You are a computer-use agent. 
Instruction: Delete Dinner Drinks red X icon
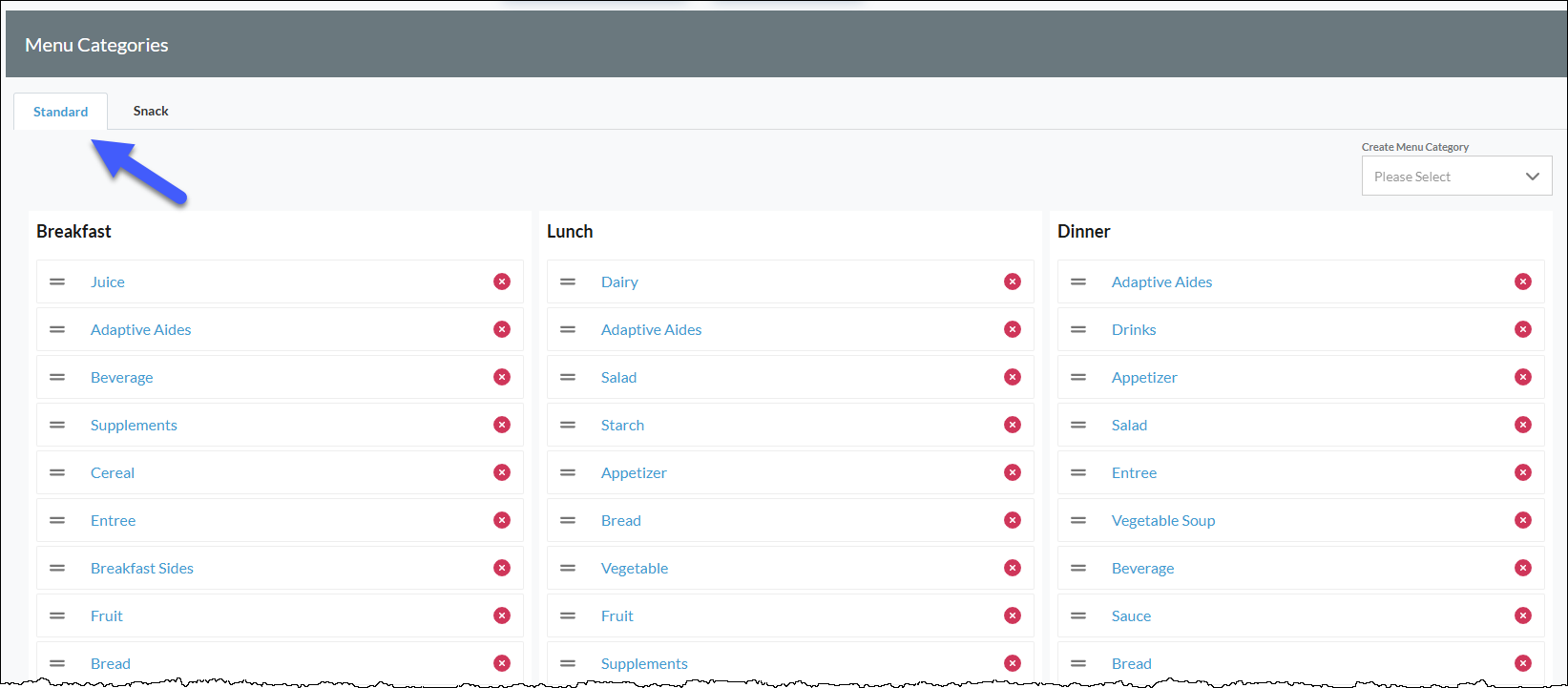pyautogui.click(x=1523, y=329)
